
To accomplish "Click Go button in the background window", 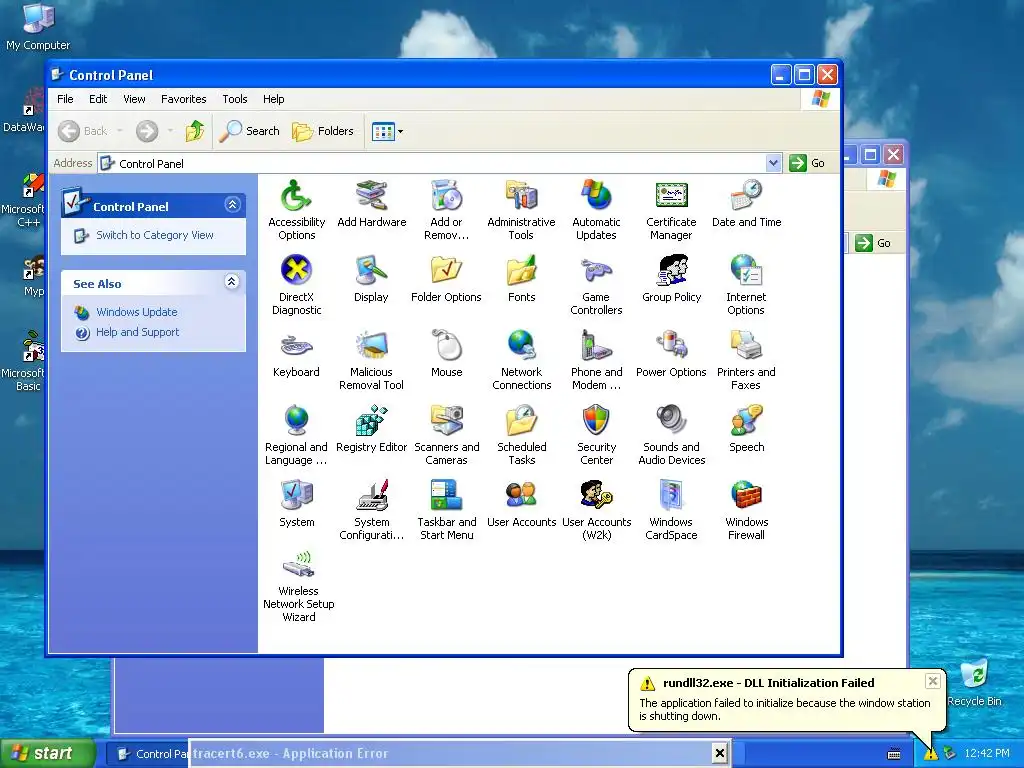I will [873, 243].
